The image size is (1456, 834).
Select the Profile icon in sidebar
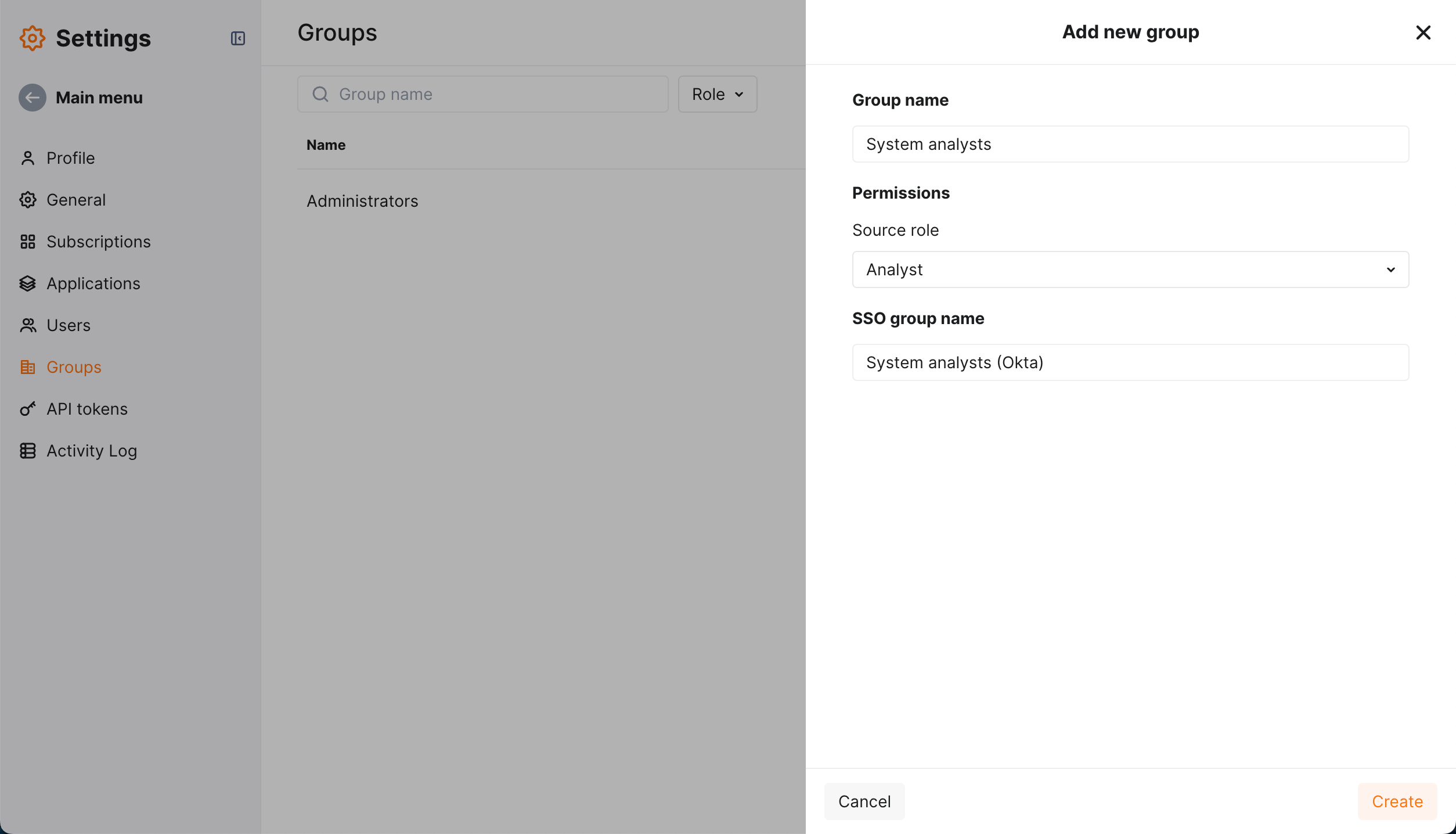(x=27, y=157)
